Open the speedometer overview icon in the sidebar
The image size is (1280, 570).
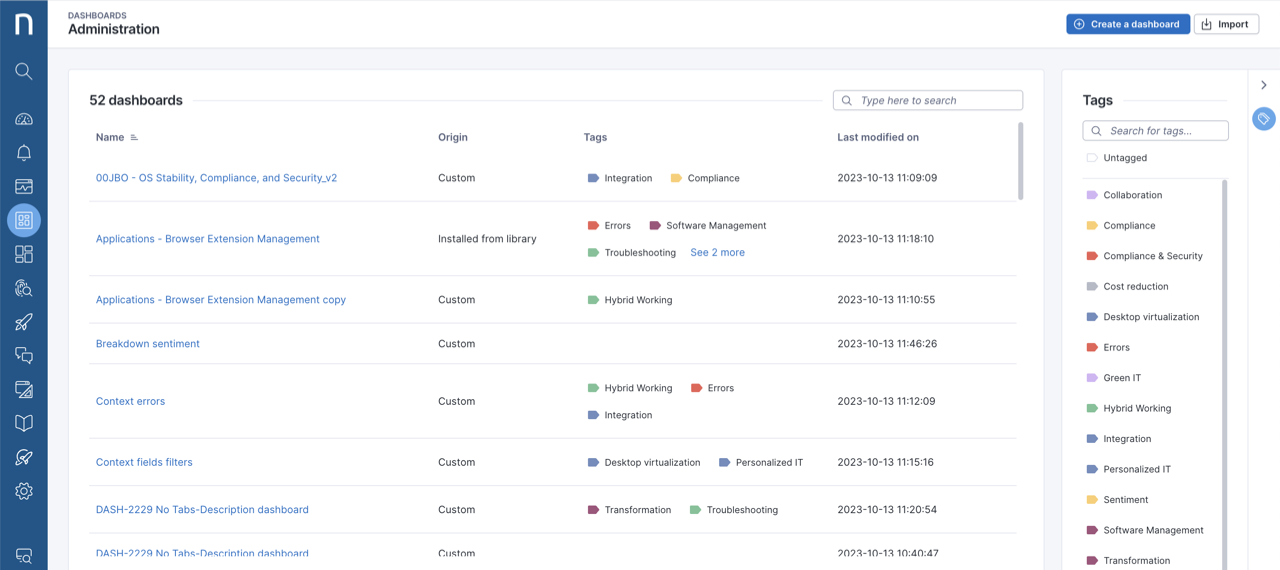pos(24,119)
